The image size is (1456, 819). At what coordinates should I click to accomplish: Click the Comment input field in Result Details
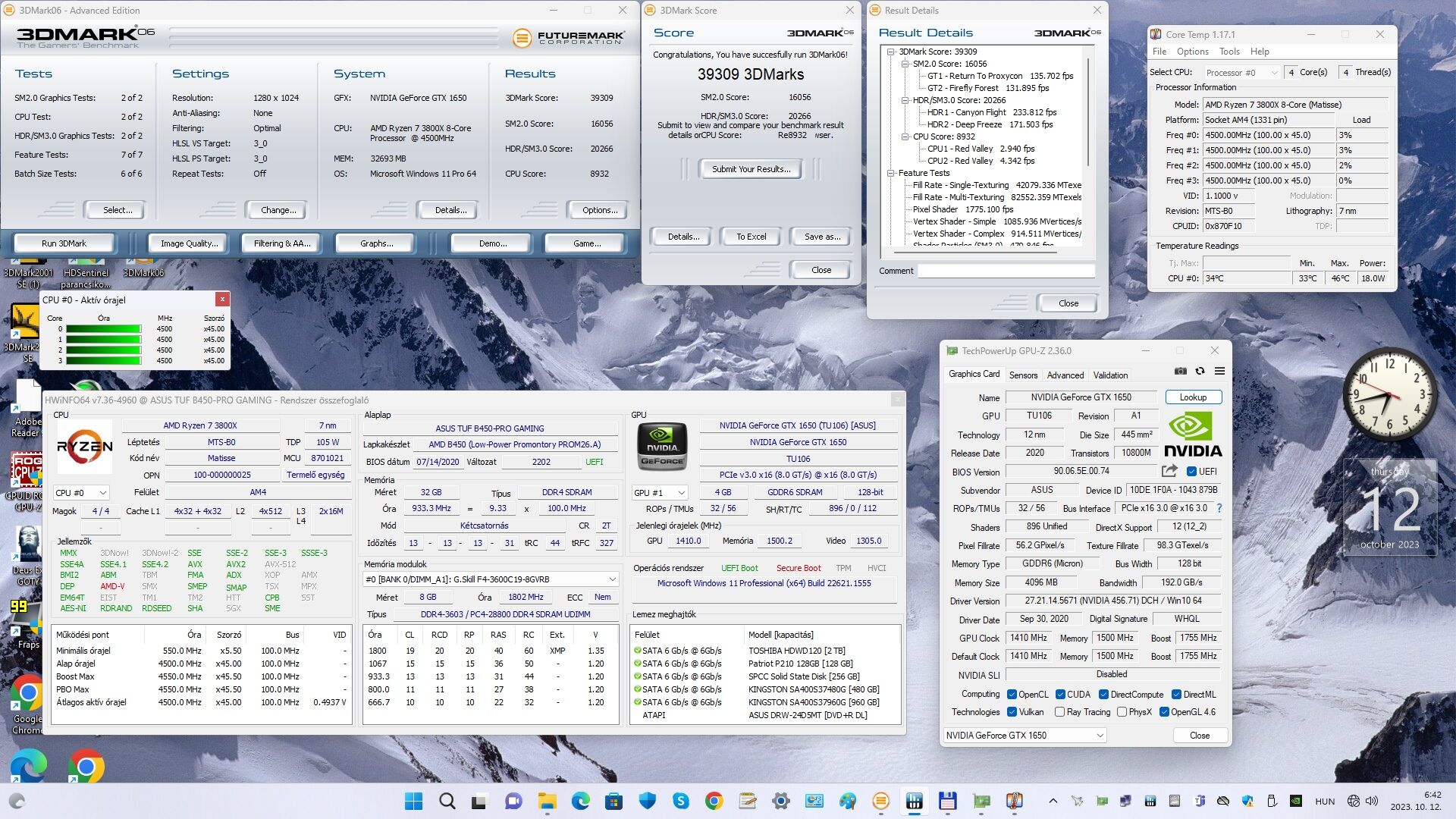click(x=1006, y=271)
